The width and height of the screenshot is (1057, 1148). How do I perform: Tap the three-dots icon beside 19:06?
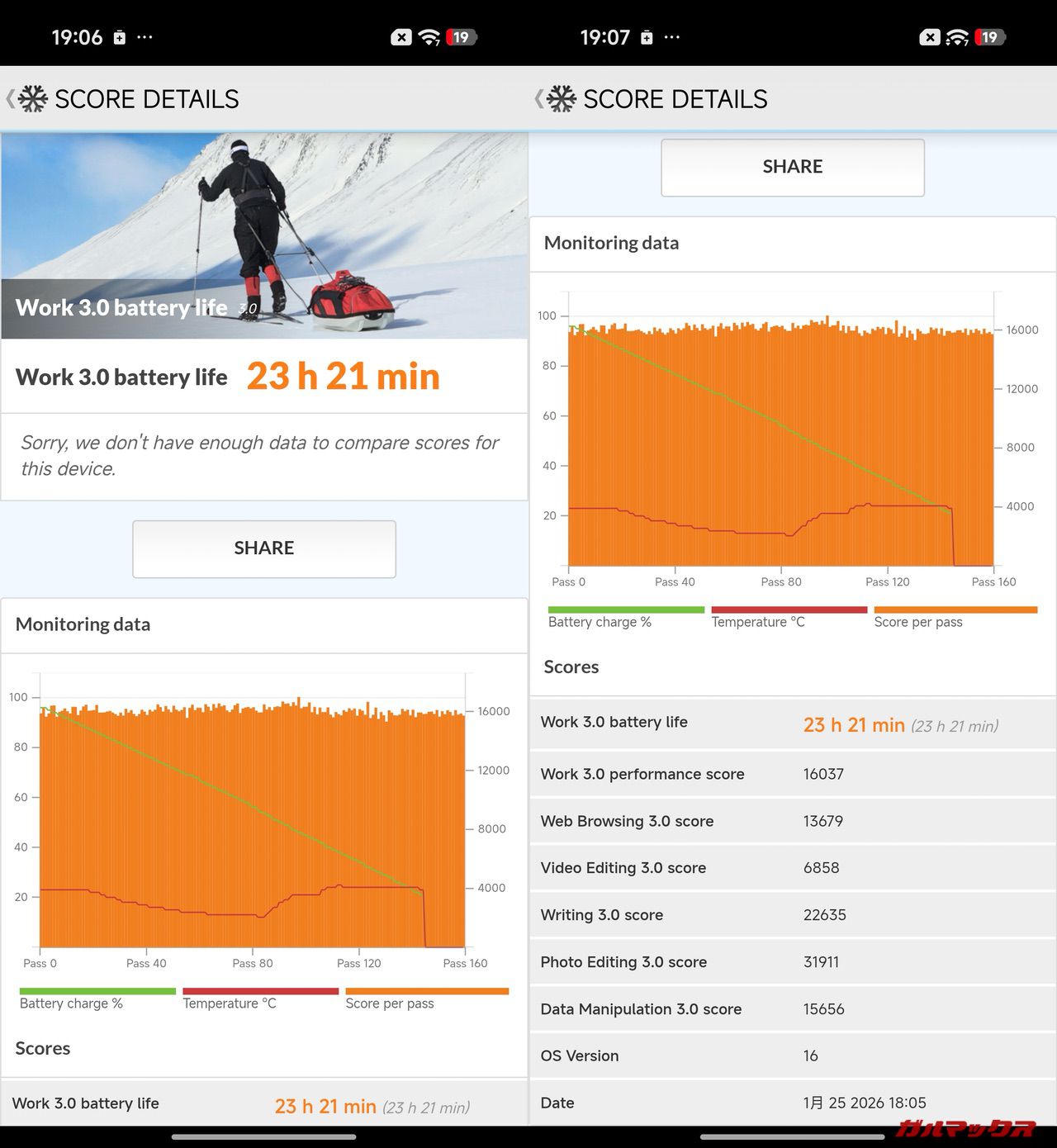point(145,37)
